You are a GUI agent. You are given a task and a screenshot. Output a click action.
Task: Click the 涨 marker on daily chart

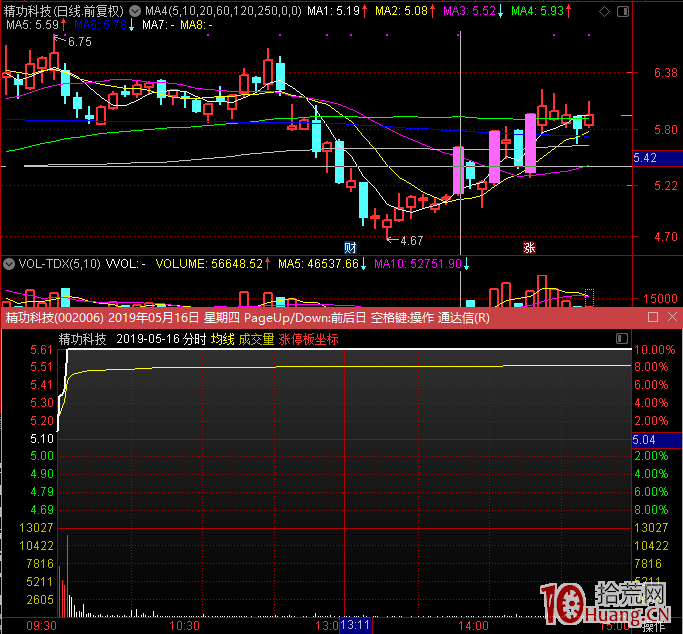(529, 248)
